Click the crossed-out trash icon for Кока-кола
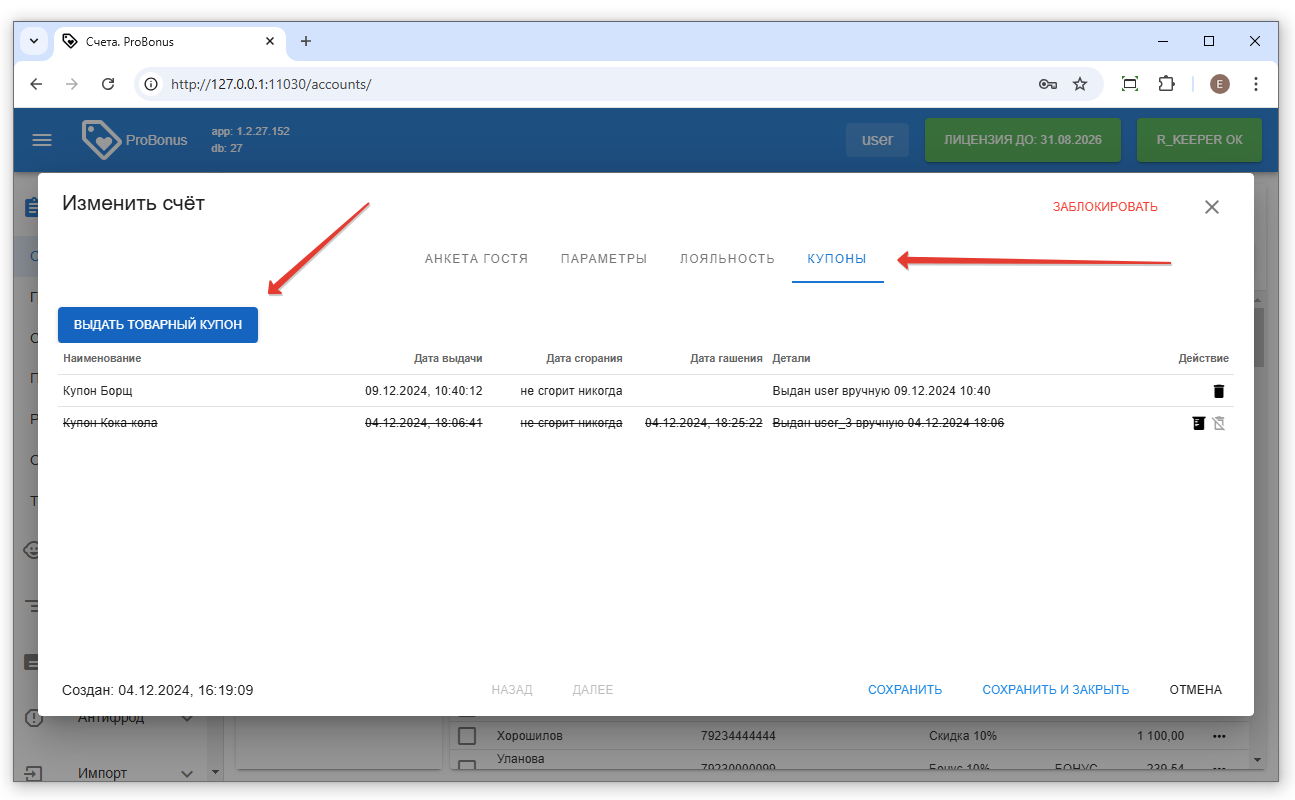This screenshot has height=800, width=1295. 1219,423
